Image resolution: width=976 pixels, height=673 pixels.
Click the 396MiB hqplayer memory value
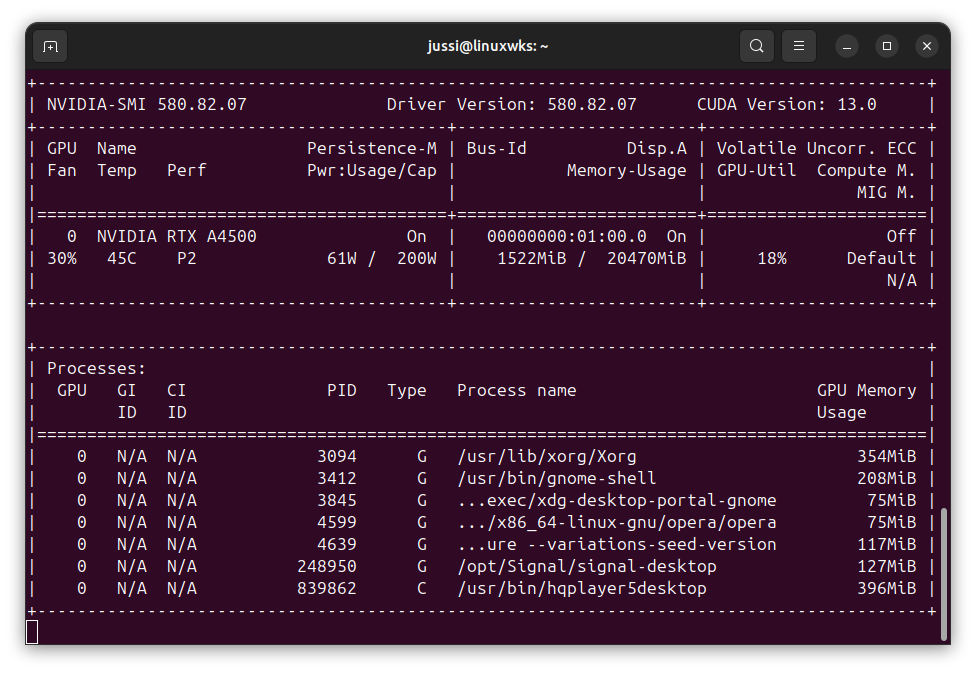(887, 588)
